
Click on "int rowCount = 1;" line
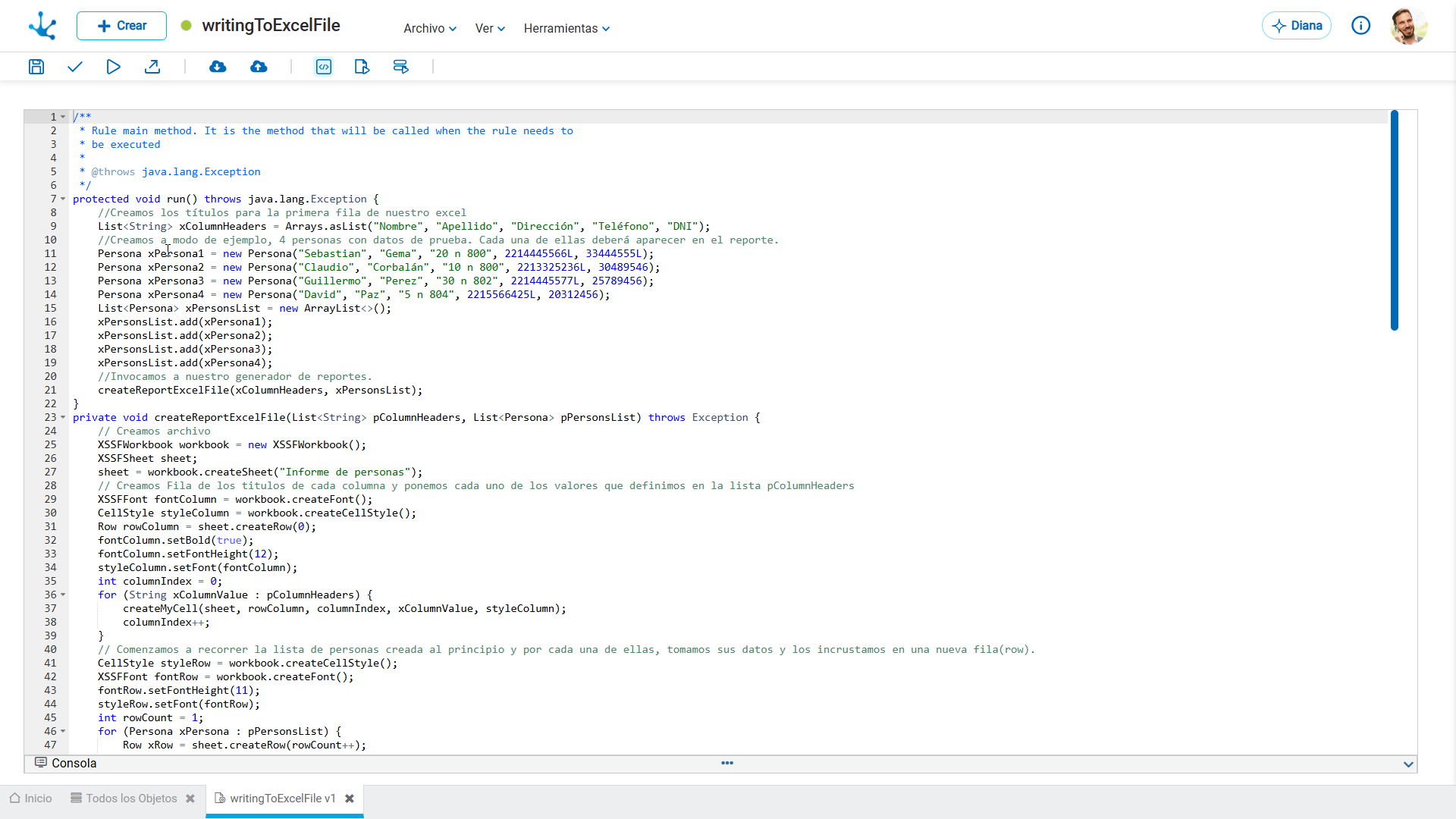150,718
